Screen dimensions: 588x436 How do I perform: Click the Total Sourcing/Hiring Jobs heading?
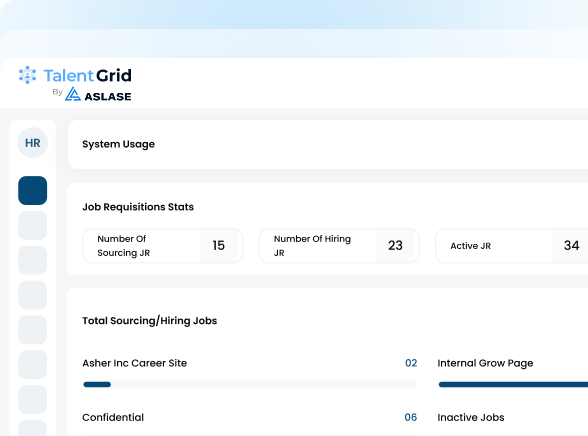click(150, 321)
